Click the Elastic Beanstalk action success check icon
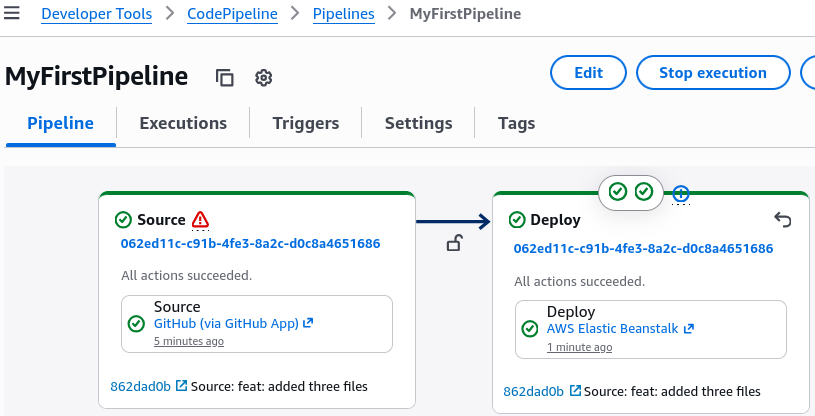This screenshot has height=416, width=815. (x=530, y=329)
